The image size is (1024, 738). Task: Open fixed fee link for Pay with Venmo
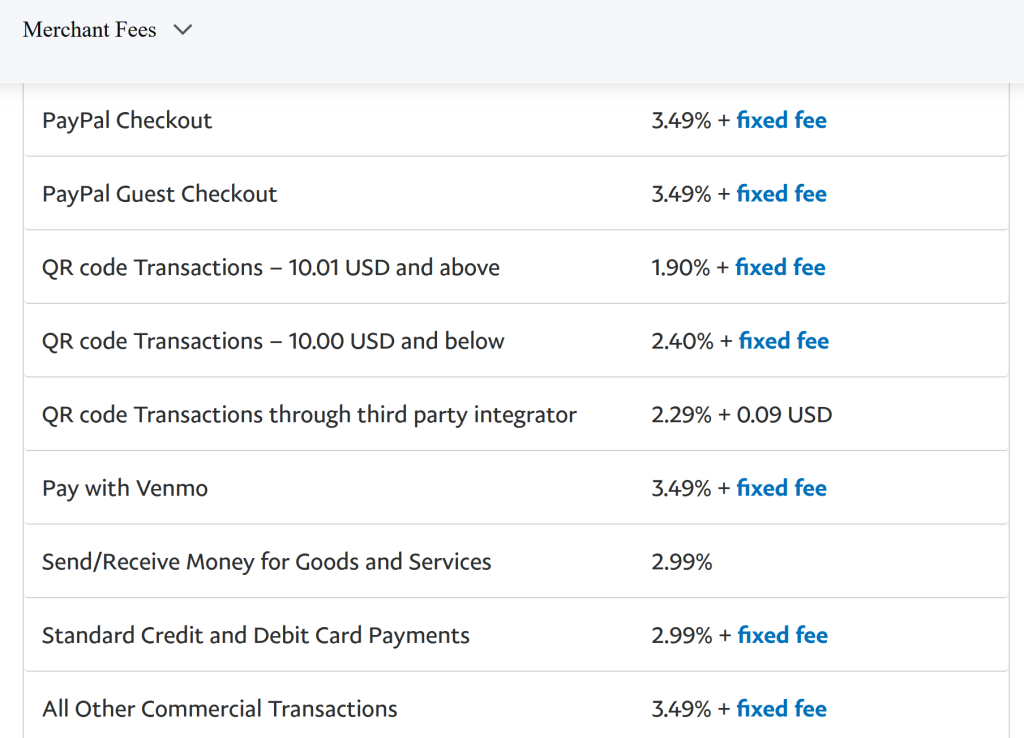[x=781, y=488]
